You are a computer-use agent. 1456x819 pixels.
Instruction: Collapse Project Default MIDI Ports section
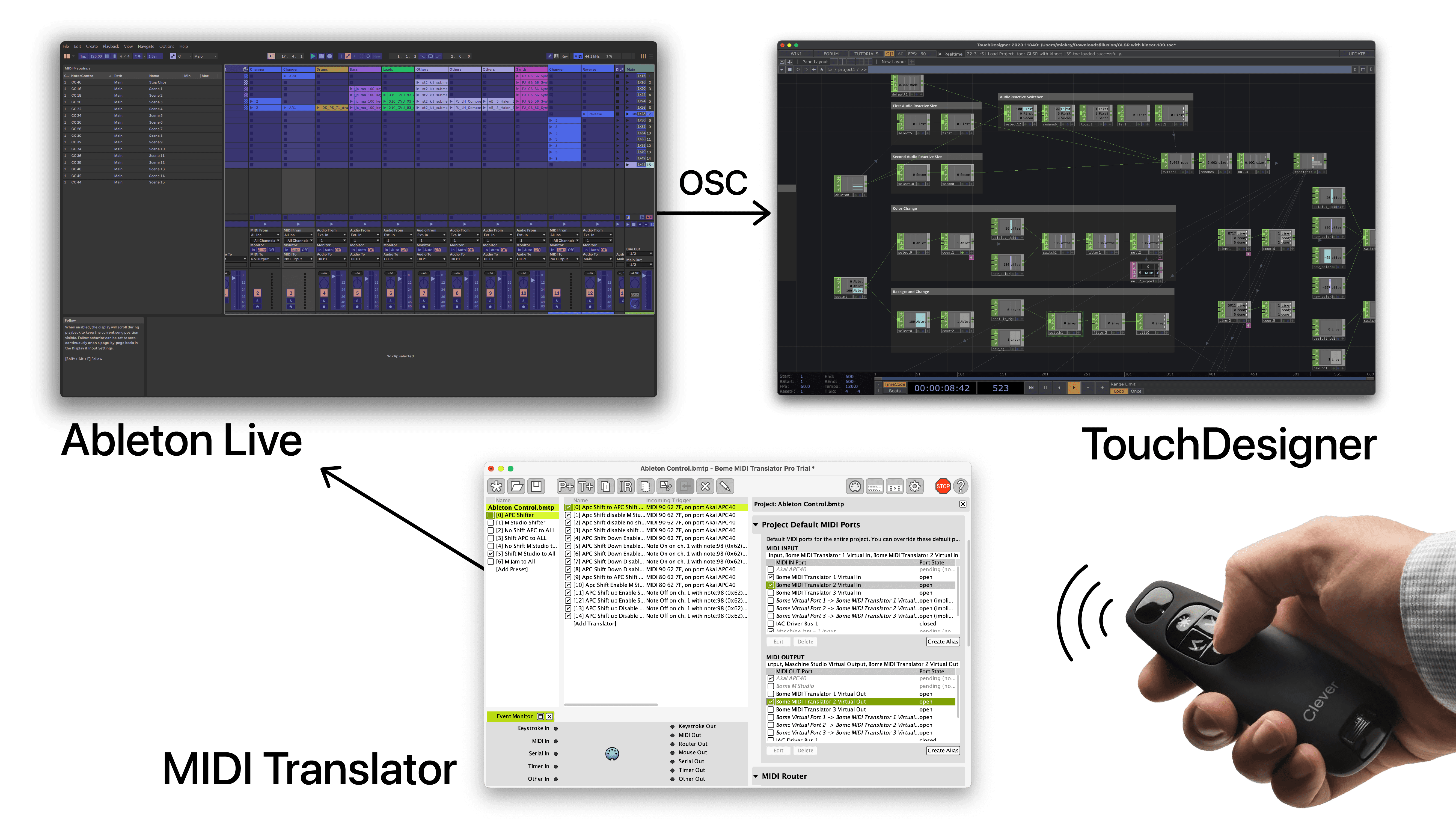click(756, 525)
